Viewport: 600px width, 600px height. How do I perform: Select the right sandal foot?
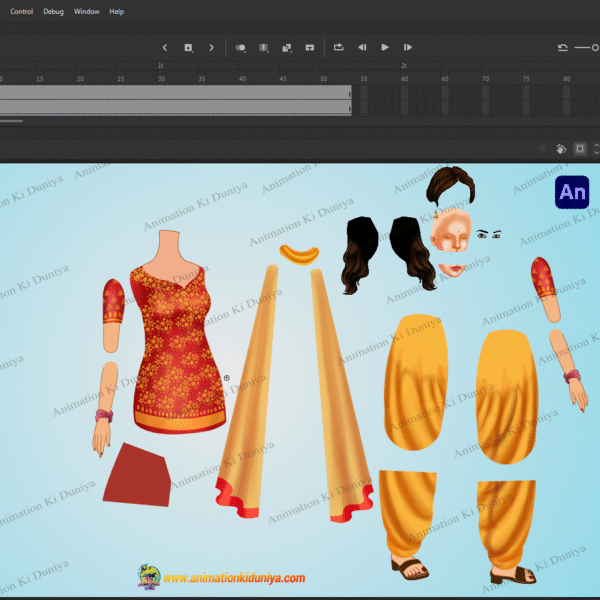(514, 575)
